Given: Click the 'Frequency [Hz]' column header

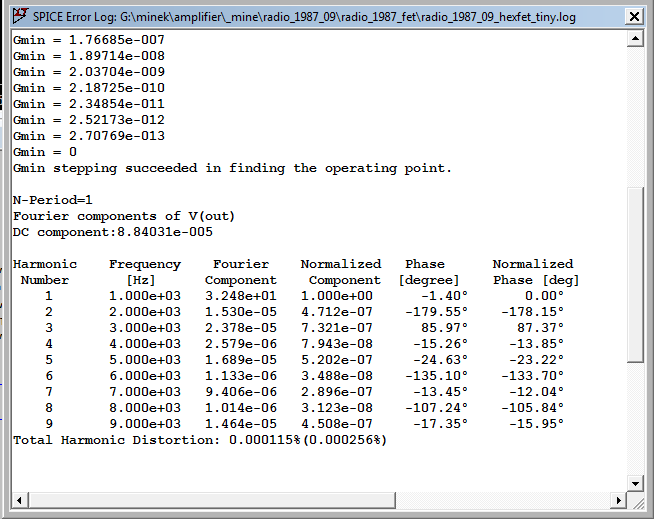Looking at the screenshot, I should (x=145, y=272).
